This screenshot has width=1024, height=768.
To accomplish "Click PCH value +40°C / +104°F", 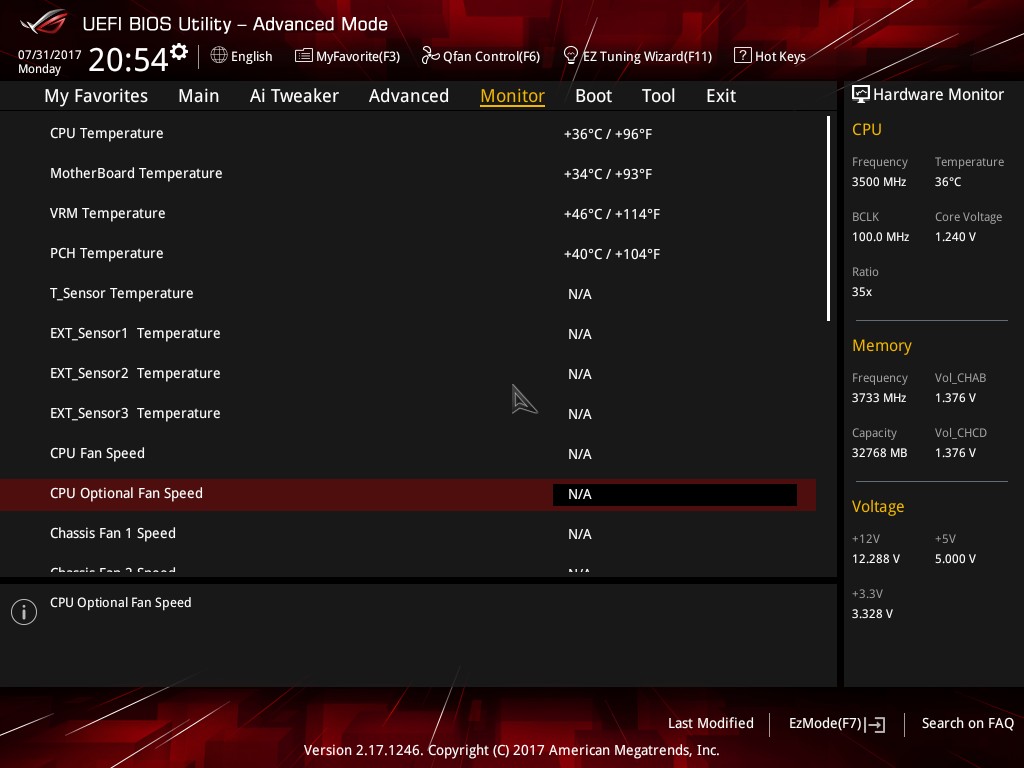I will [x=612, y=254].
